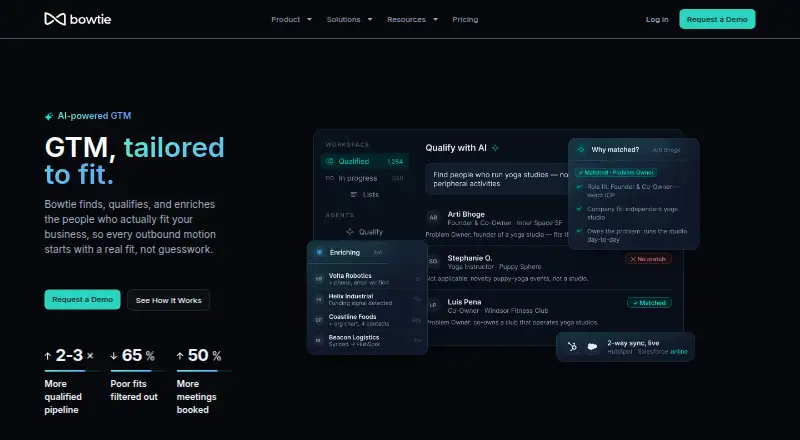The width and height of the screenshot is (800, 440).
Task: Select Qualified in the workspace sidebar
Action: (x=364, y=161)
